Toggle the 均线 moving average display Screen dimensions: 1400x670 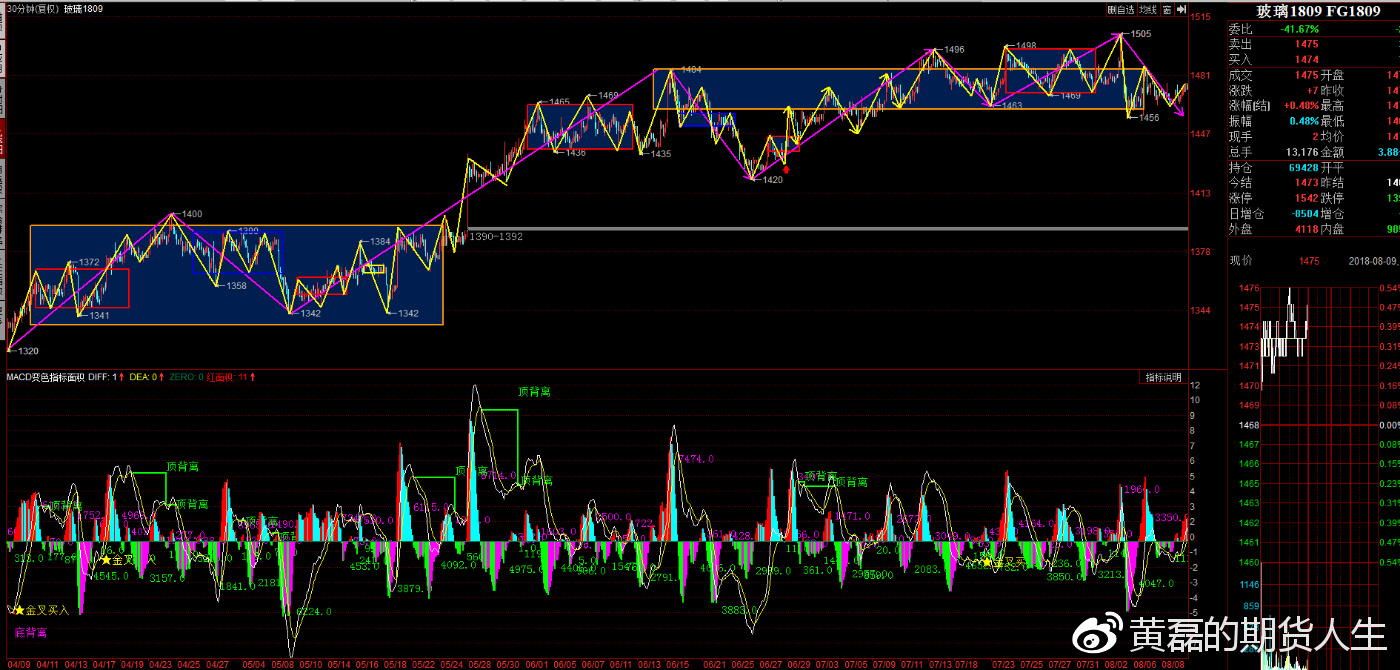(1148, 9)
